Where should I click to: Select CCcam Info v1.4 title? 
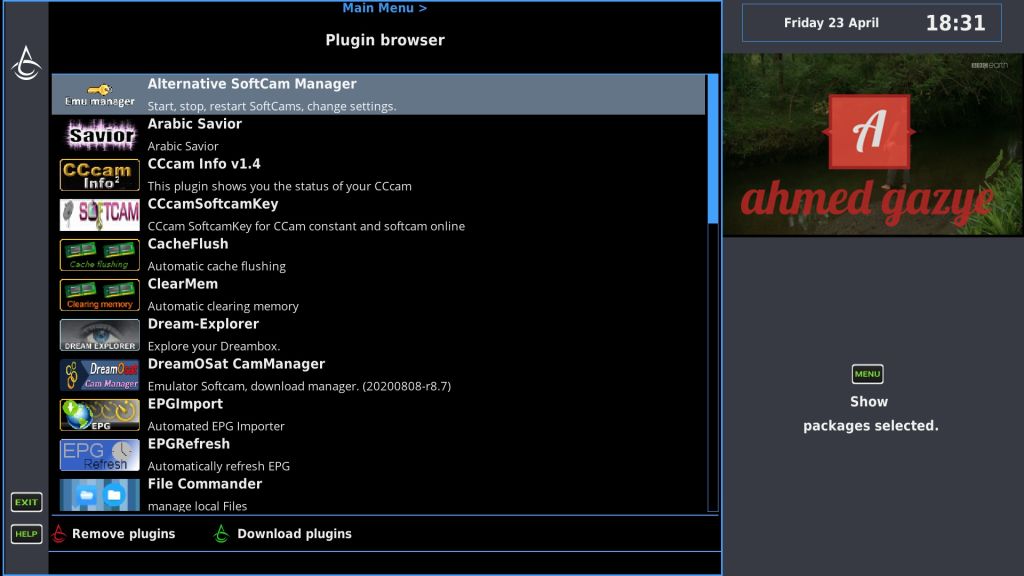click(x=204, y=164)
